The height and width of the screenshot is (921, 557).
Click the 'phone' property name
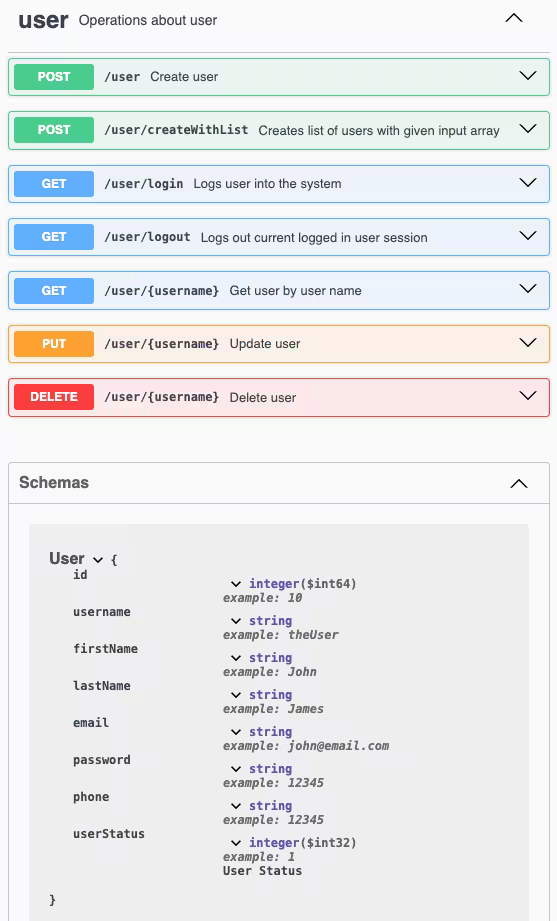pyautogui.click(x=91, y=797)
